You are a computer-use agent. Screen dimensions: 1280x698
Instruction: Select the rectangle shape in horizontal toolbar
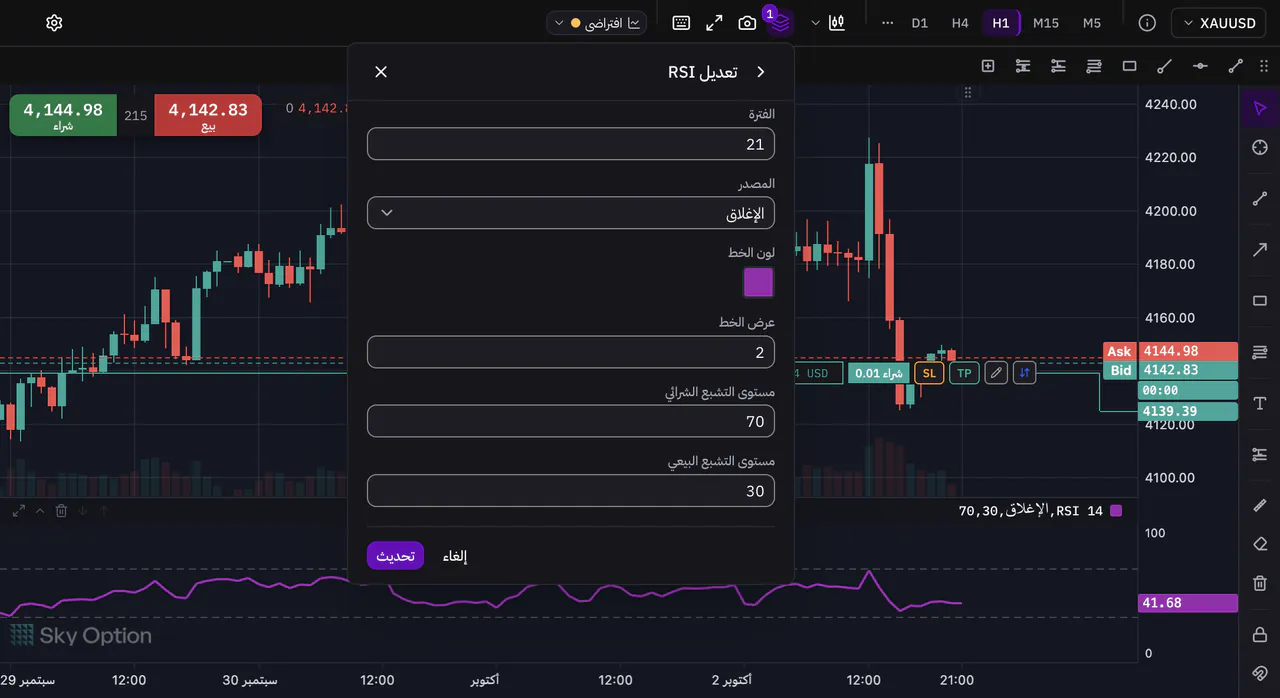click(1130, 66)
